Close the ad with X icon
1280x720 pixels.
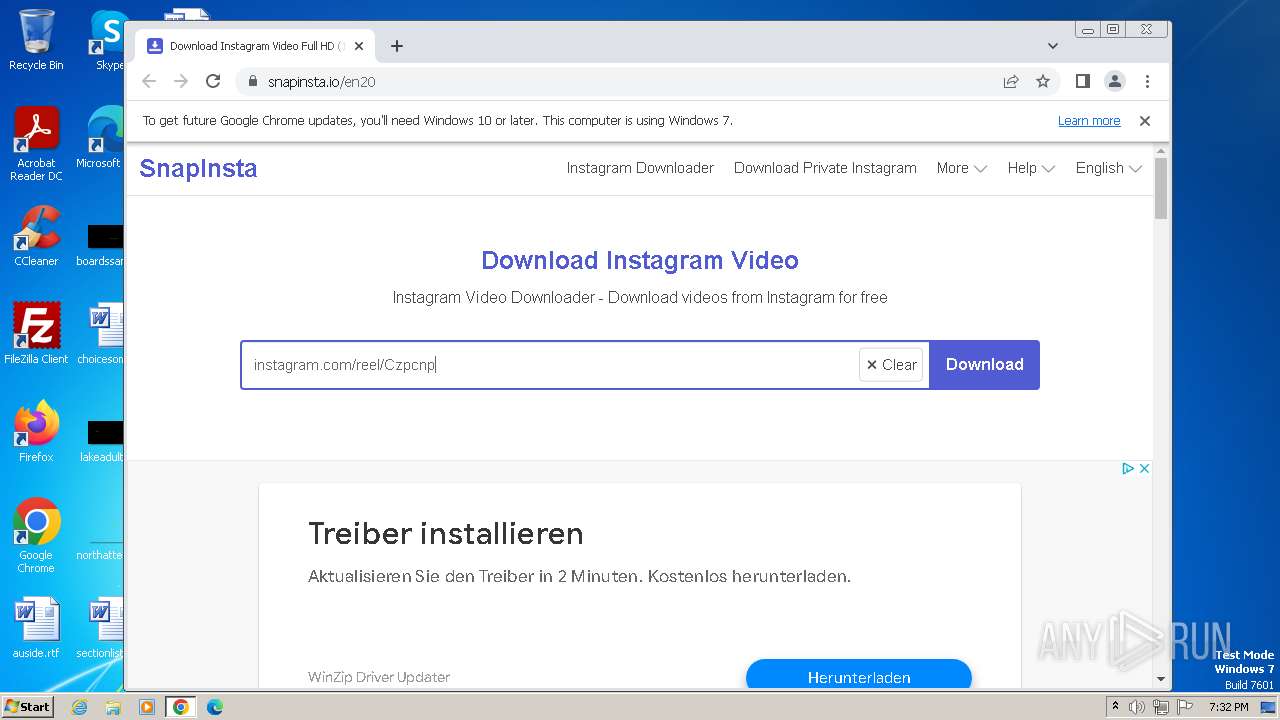click(1145, 468)
